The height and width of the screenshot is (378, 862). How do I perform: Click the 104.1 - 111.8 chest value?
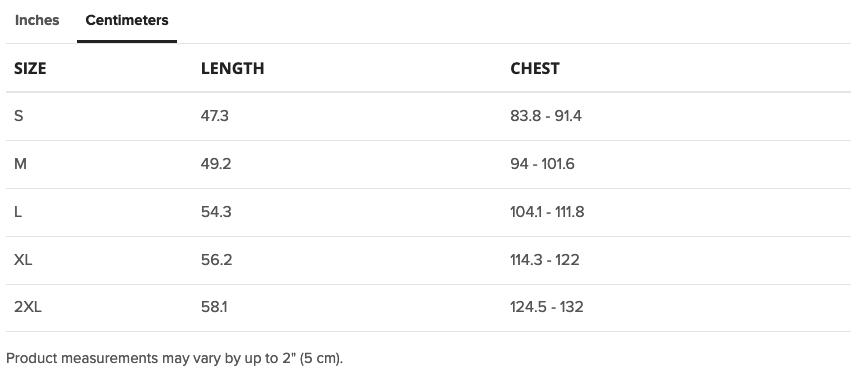coord(548,212)
